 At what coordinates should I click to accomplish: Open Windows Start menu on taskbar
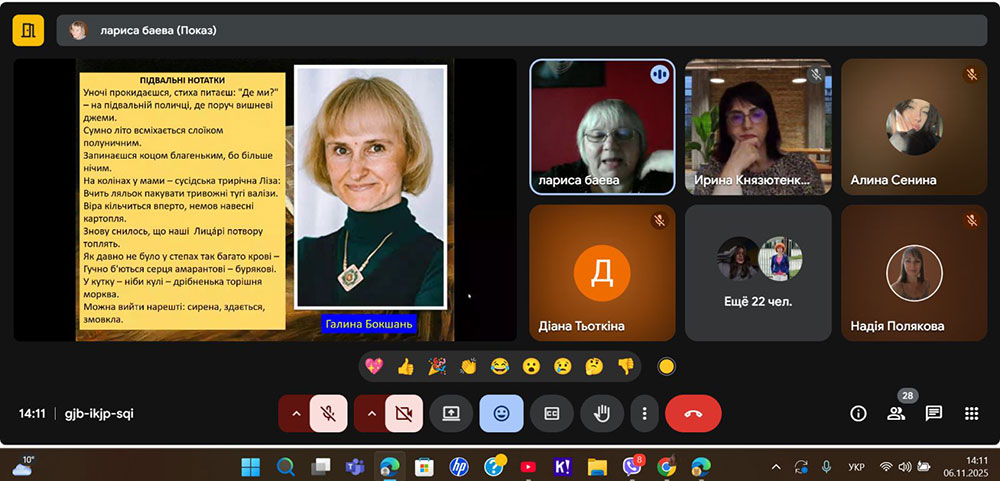tap(250, 466)
